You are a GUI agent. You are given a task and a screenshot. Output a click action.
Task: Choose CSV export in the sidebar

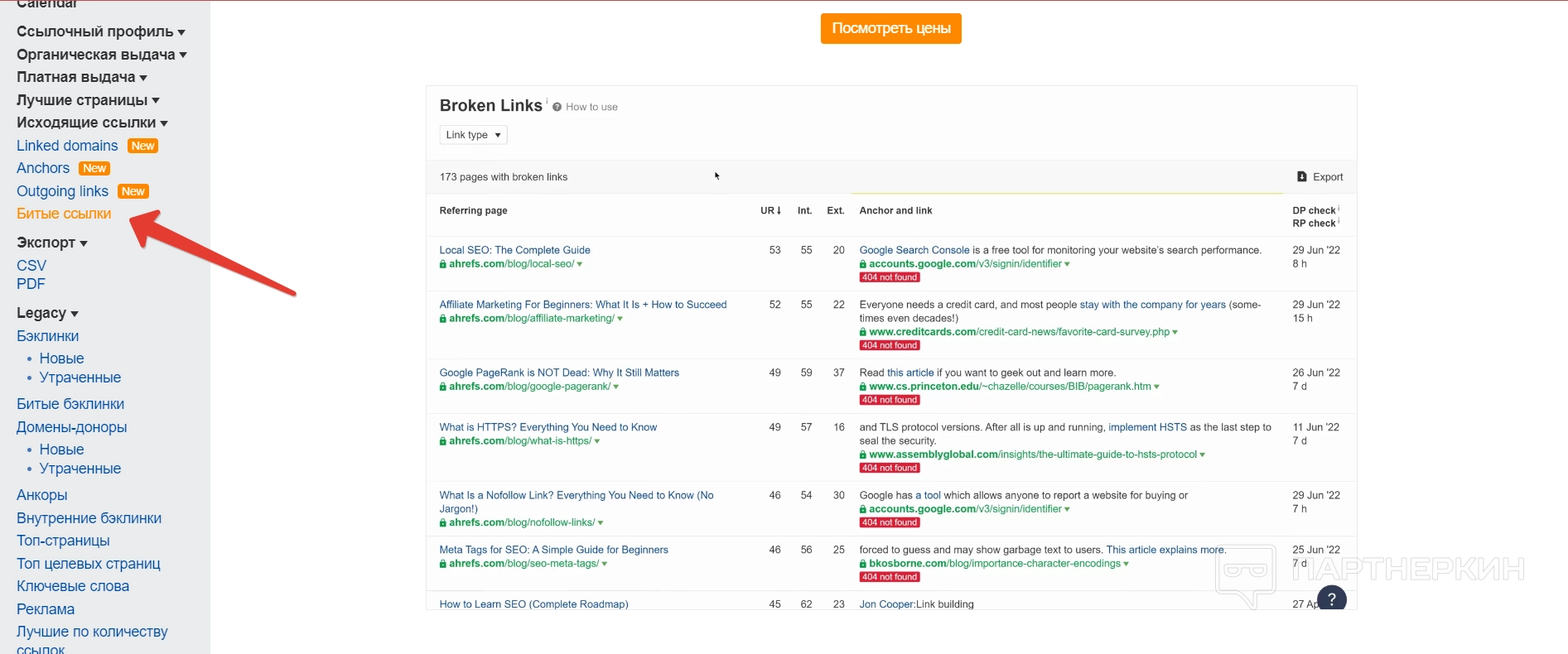(x=31, y=266)
